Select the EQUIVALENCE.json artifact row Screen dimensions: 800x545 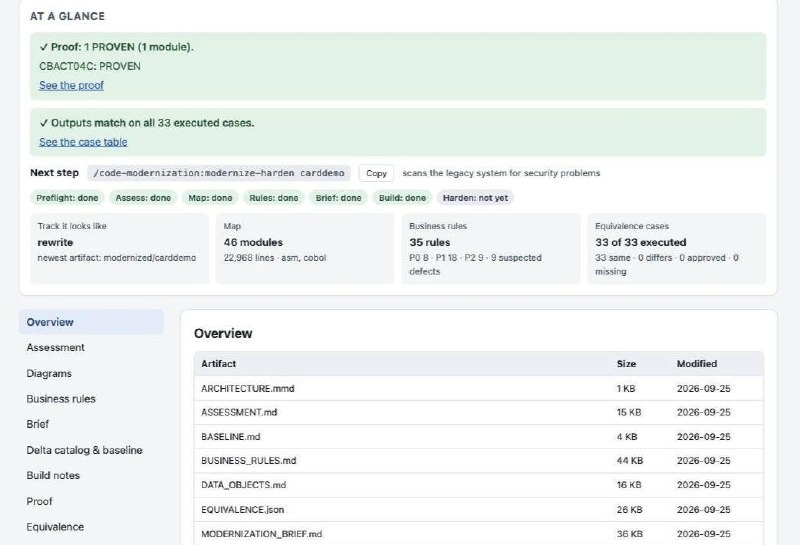click(479, 510)
